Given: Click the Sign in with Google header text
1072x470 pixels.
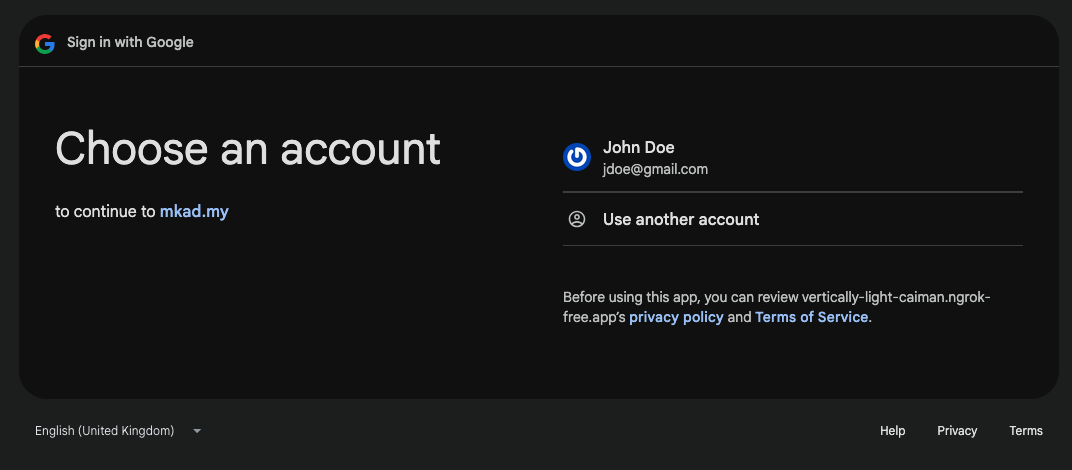Looking at the screenshot, I should tap(130, 42).
